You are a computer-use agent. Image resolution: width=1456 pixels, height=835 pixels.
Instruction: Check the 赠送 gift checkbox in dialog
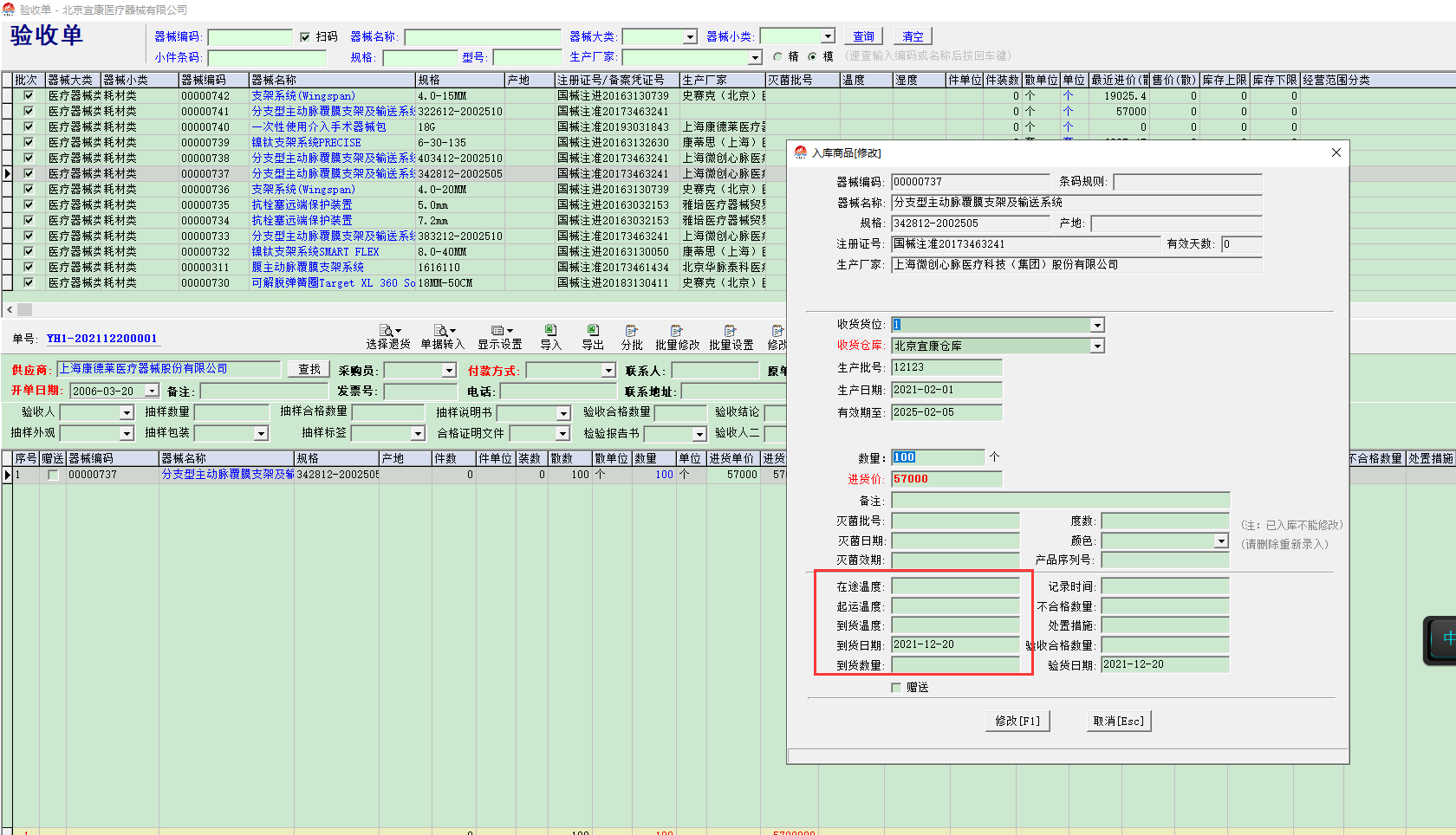point(896,687)
